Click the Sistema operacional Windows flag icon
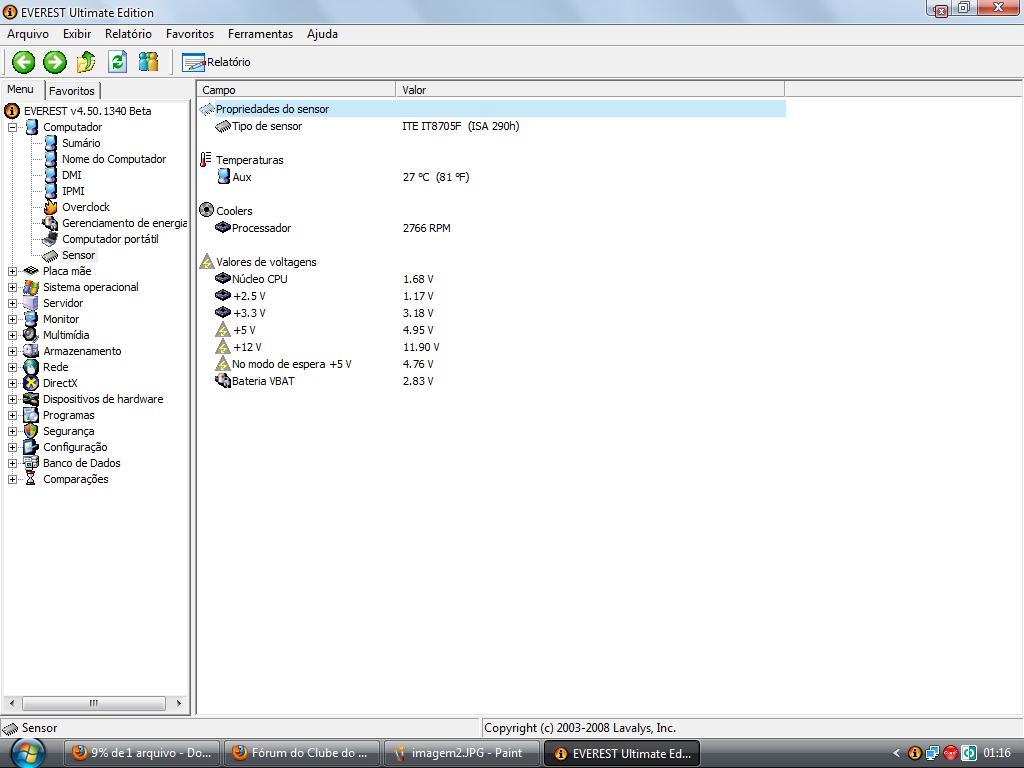This screenshot has height=768, width=1024. [31, 287]
